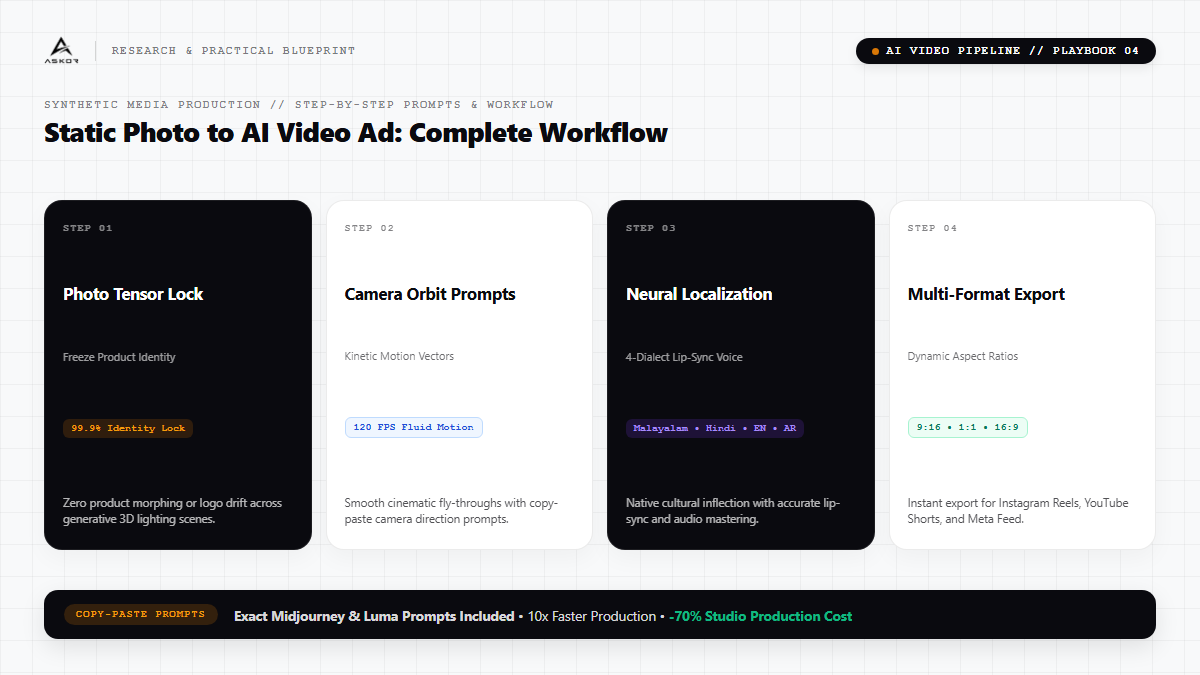Viewport: 1200px width, 675px height.
Task: Click the Freeze Product Identity subtitle
Action: 119,357
